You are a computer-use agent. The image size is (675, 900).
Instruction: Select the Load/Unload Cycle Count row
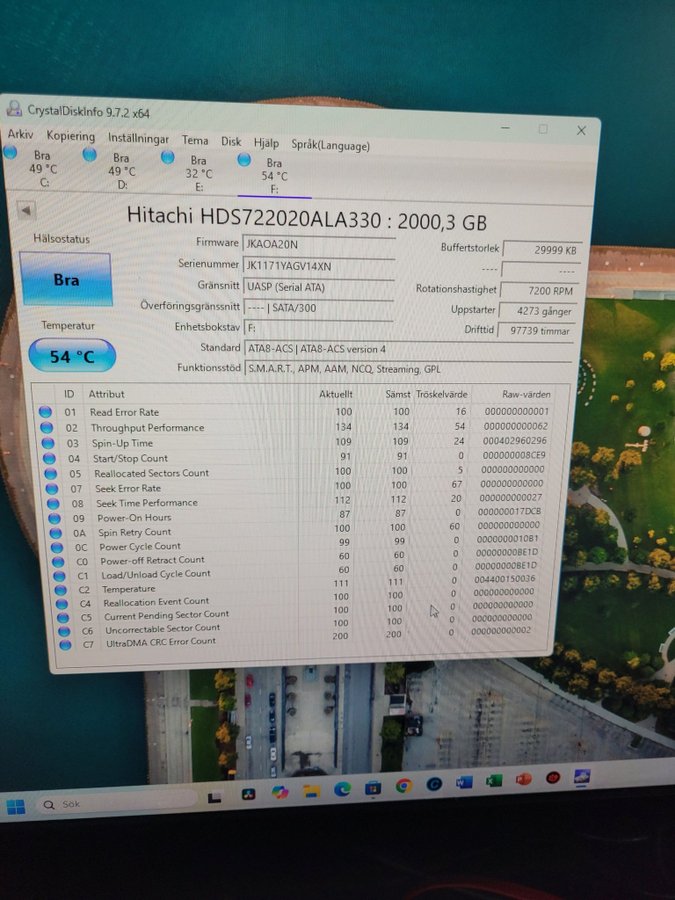pos(295,573)
